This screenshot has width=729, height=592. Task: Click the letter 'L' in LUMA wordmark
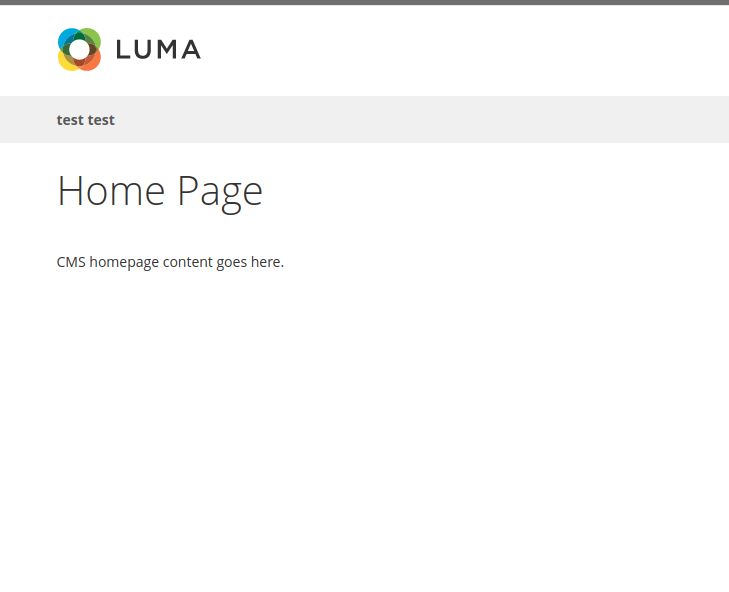[122, 49]
